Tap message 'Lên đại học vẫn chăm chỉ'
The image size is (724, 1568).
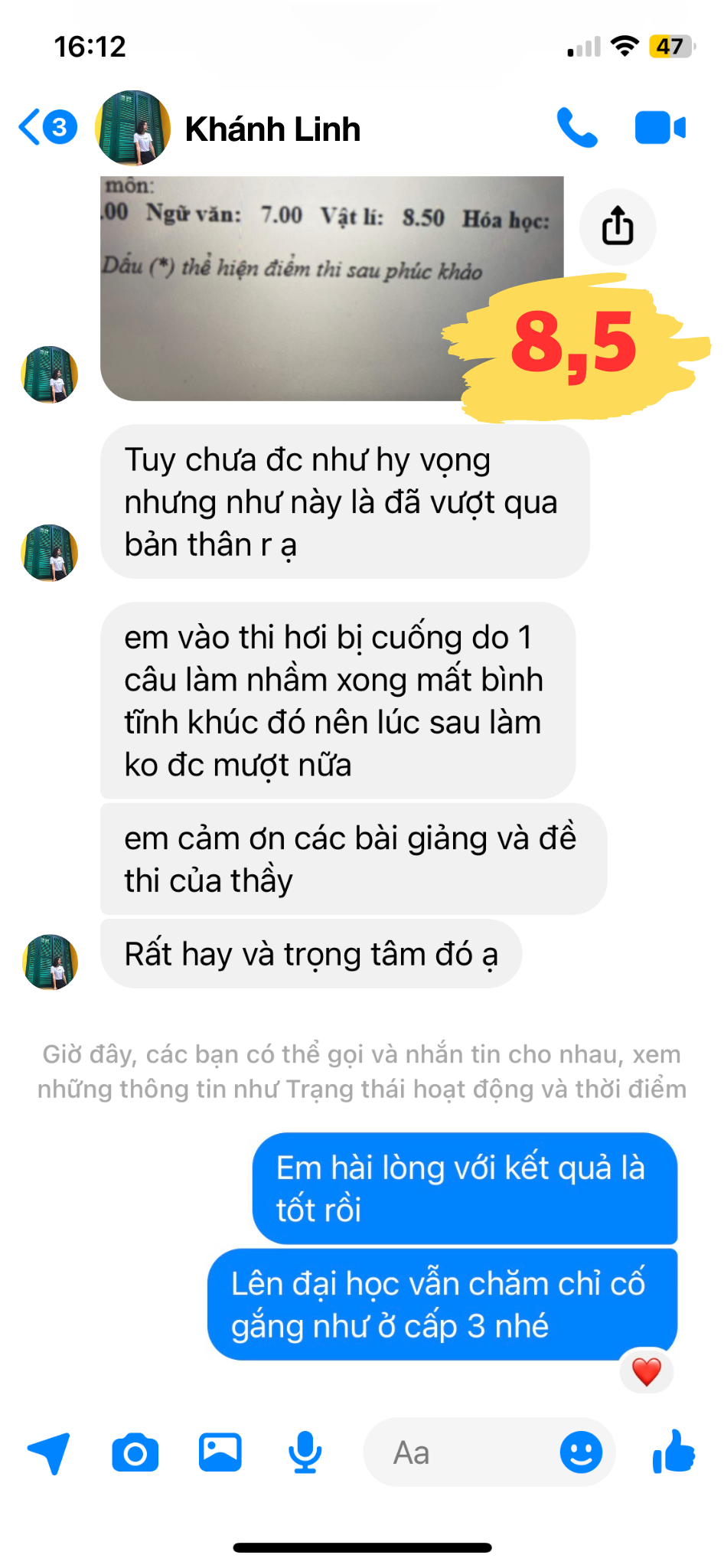point(442,1305)
